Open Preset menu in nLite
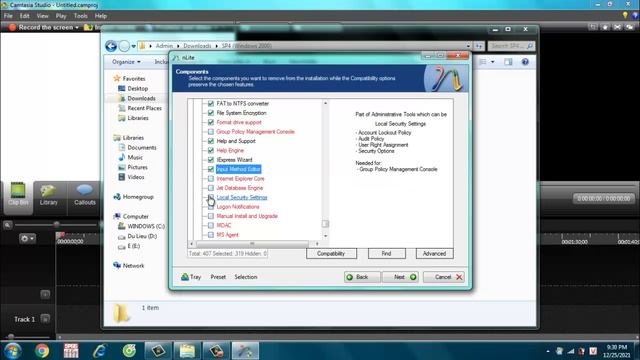 (218, 277)
